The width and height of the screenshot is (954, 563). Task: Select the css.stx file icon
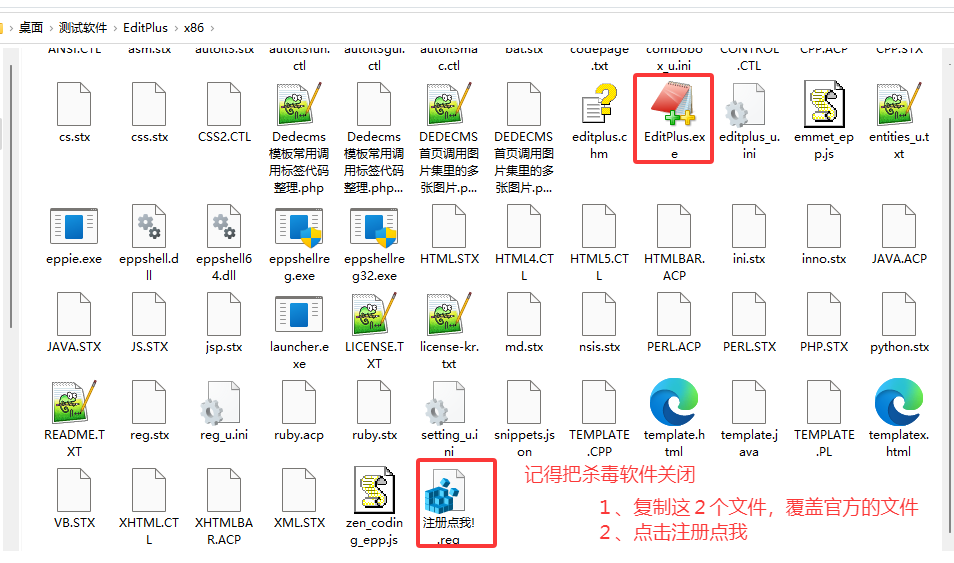tap(149, 105)
